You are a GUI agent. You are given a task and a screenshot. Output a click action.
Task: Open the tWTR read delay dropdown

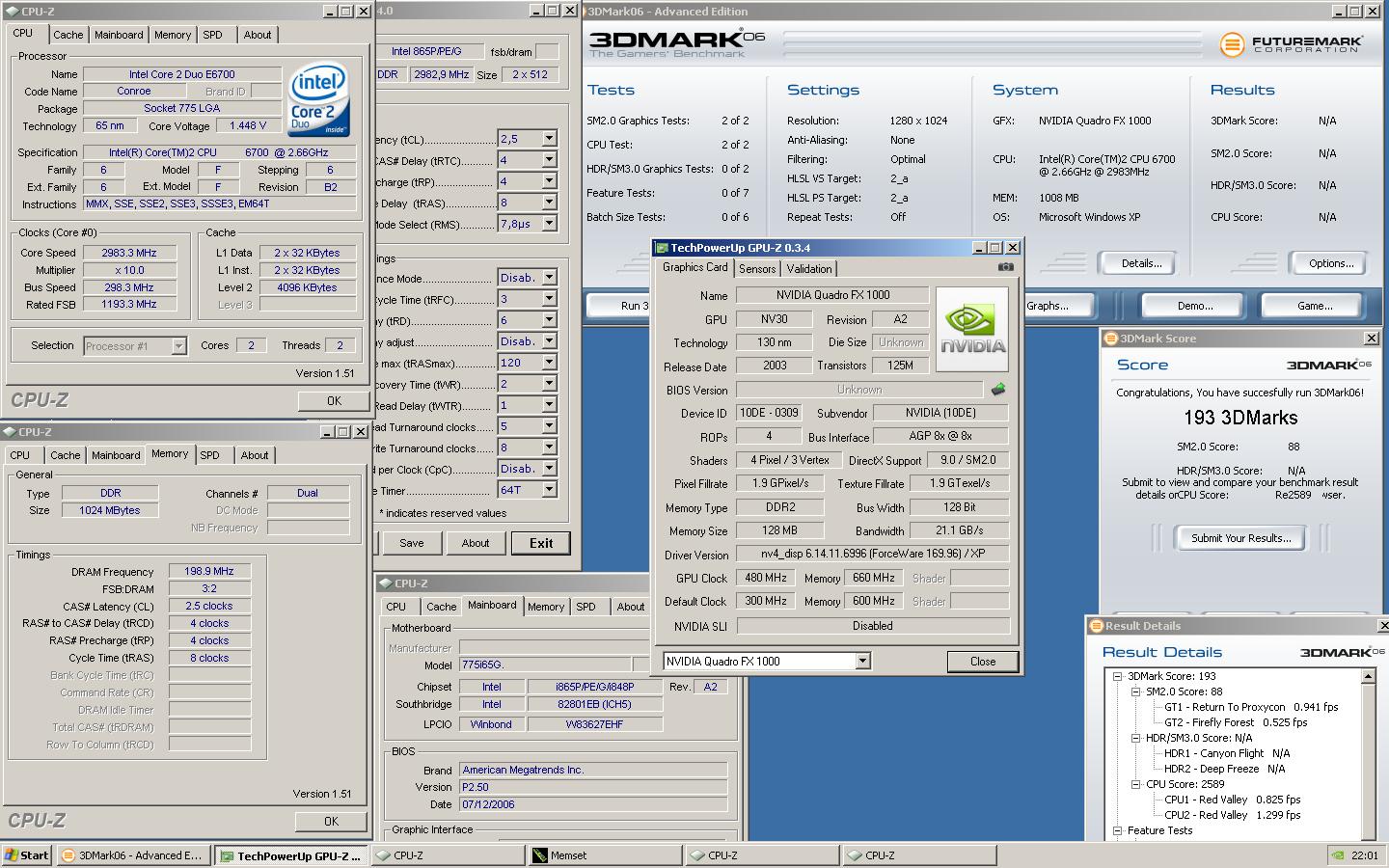click(549, 405)
